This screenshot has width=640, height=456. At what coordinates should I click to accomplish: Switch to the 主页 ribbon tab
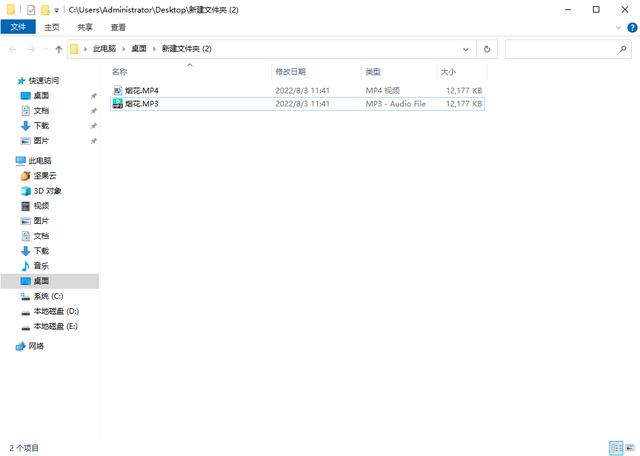[x=52, y=27]
